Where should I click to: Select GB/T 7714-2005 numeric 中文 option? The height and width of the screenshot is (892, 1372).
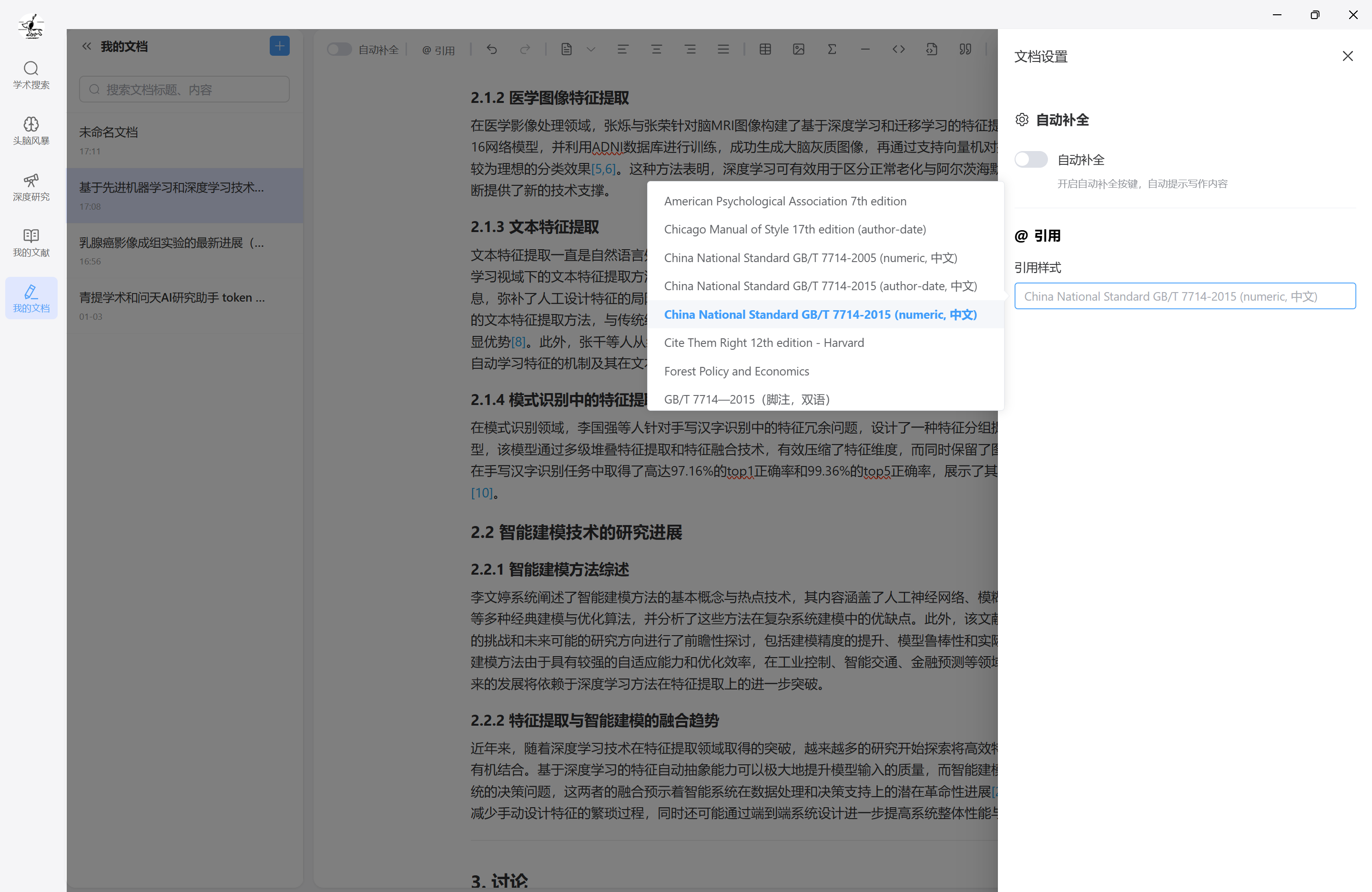point(810,258)
